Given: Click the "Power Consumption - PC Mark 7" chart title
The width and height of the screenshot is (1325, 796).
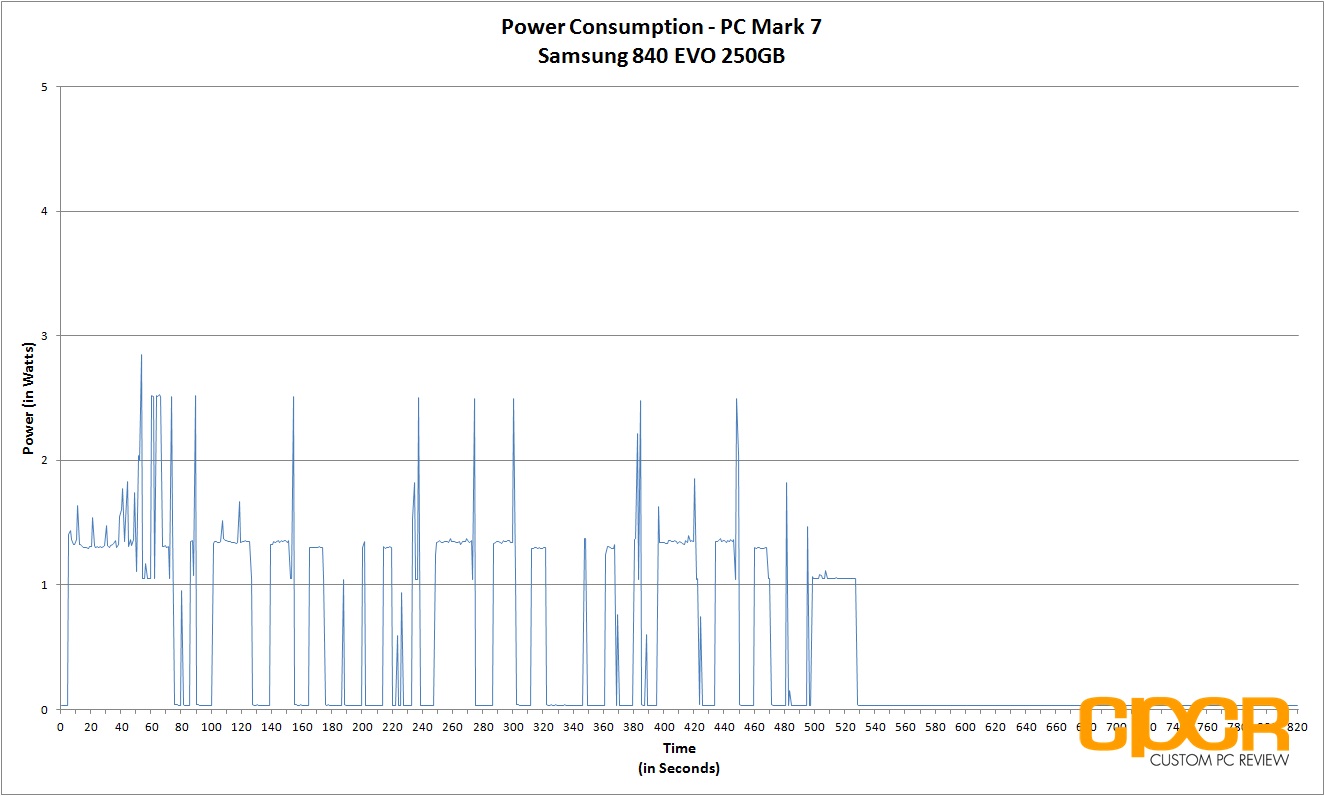Looking at the screenshot, I should [x=661, y=28].
